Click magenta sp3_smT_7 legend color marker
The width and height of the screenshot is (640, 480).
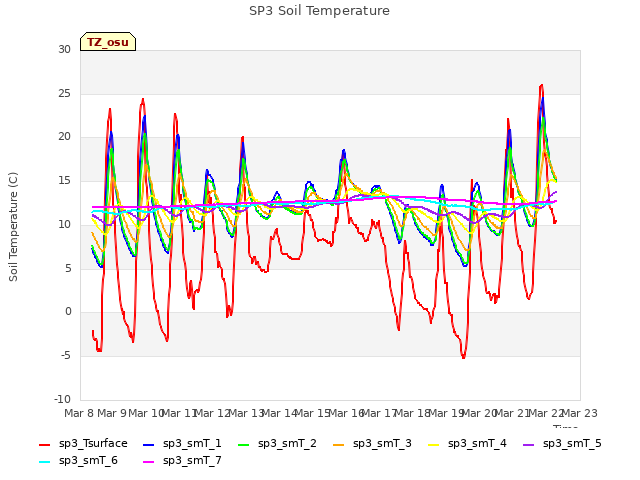[x=149, y=462]
